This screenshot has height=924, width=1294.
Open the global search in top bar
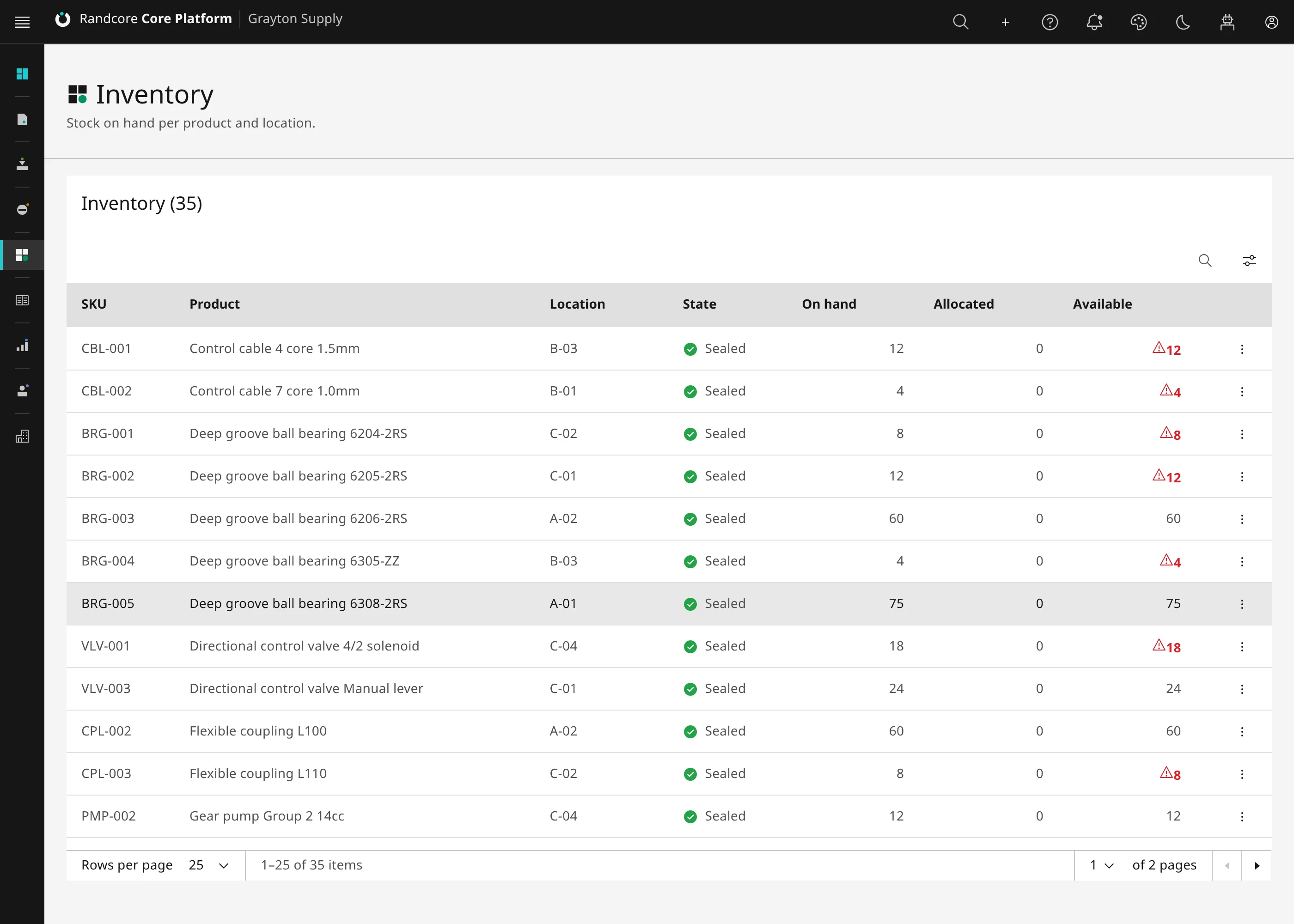coord(960,22)
